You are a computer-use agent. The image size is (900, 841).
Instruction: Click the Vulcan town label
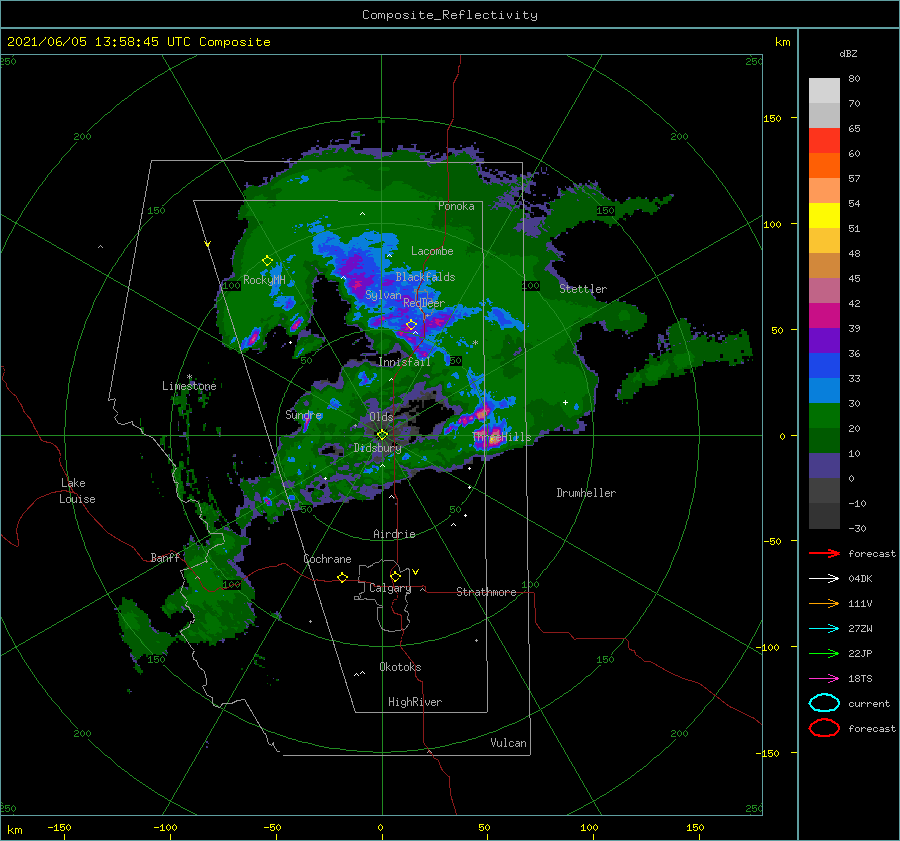click(509, 743)
